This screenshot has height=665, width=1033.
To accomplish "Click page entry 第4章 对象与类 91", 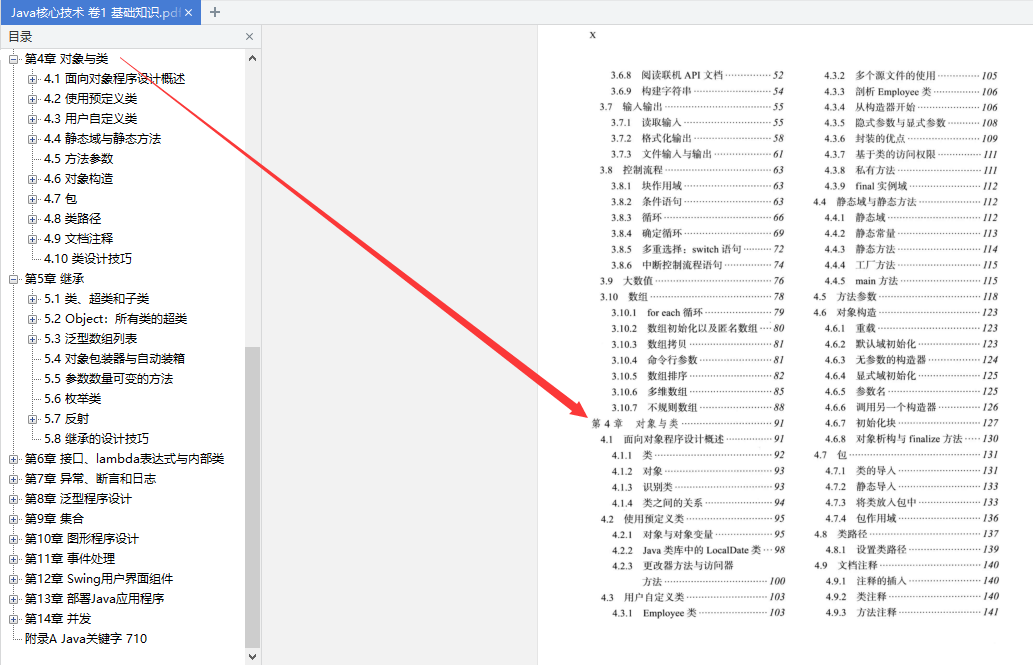I will tap(688, 423).
